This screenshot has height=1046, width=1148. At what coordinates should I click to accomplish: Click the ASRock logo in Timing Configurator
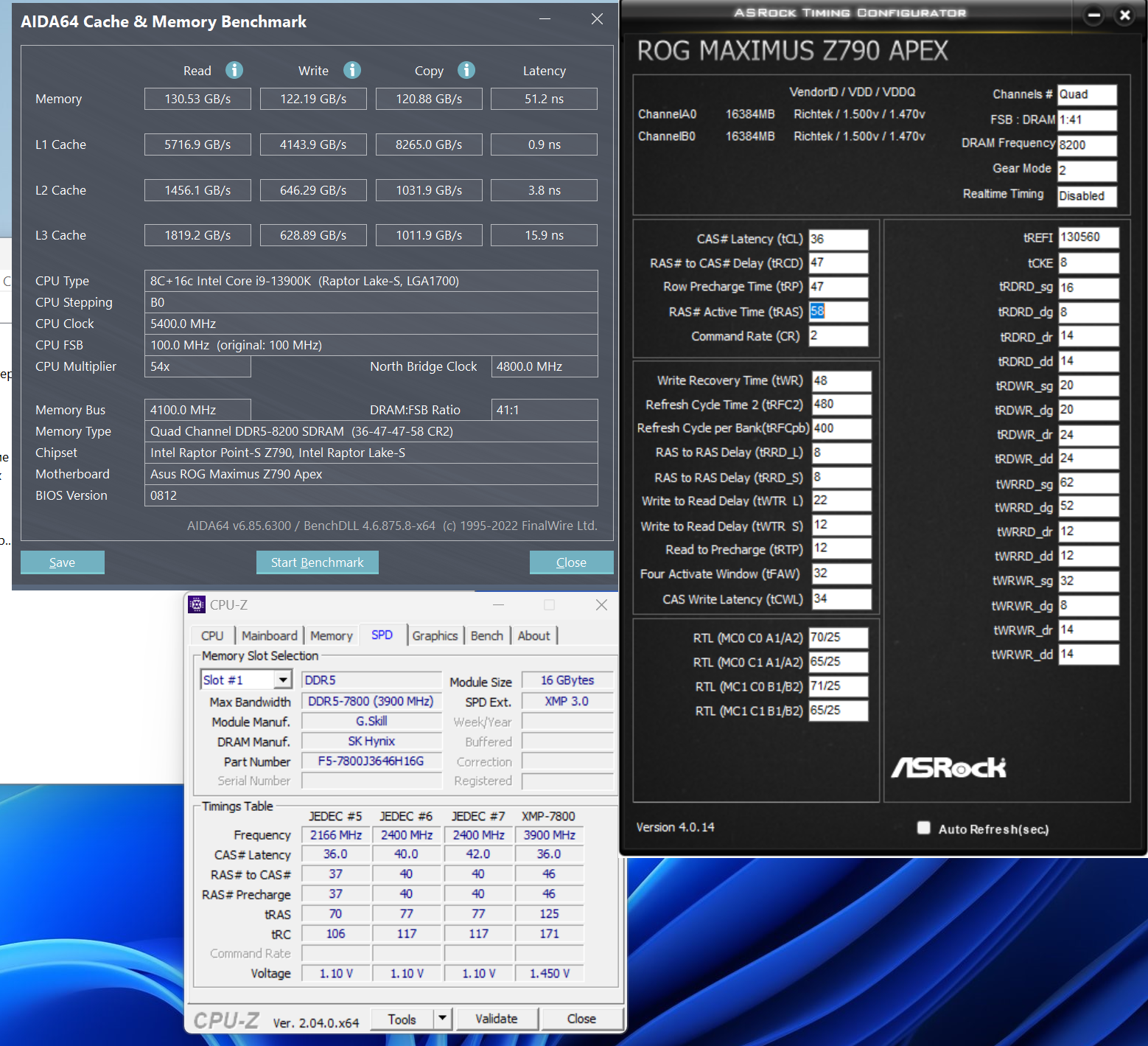(949, 767)
